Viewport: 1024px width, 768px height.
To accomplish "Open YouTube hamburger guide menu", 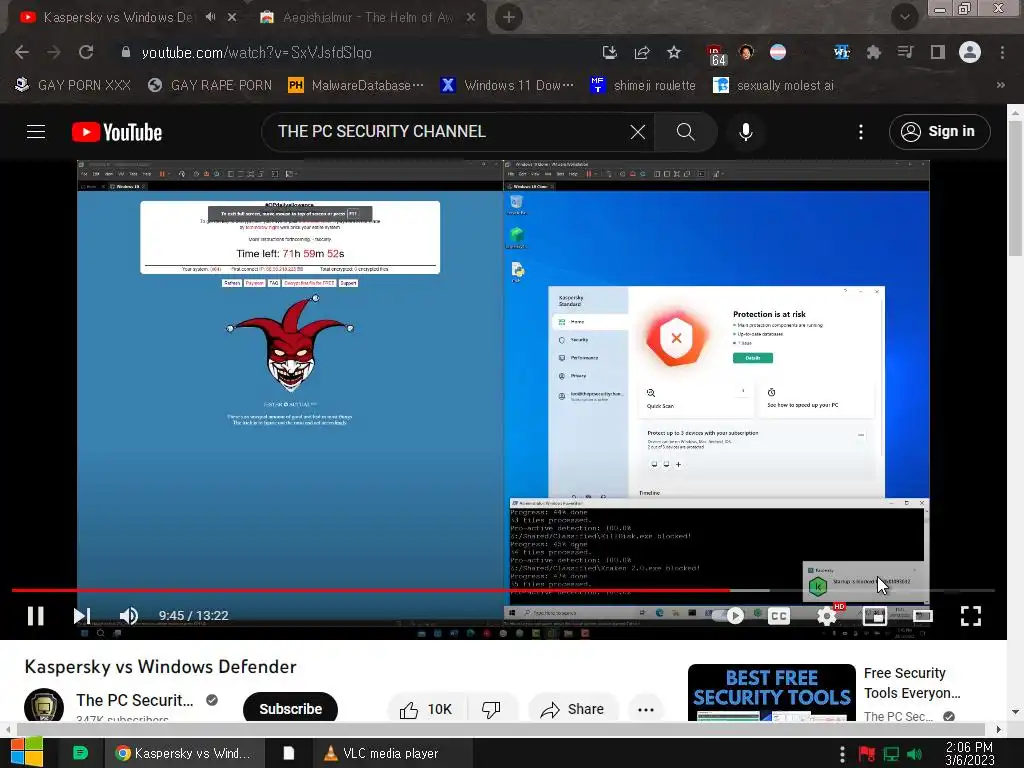I will pyautogui.click(x=36, y=132).
